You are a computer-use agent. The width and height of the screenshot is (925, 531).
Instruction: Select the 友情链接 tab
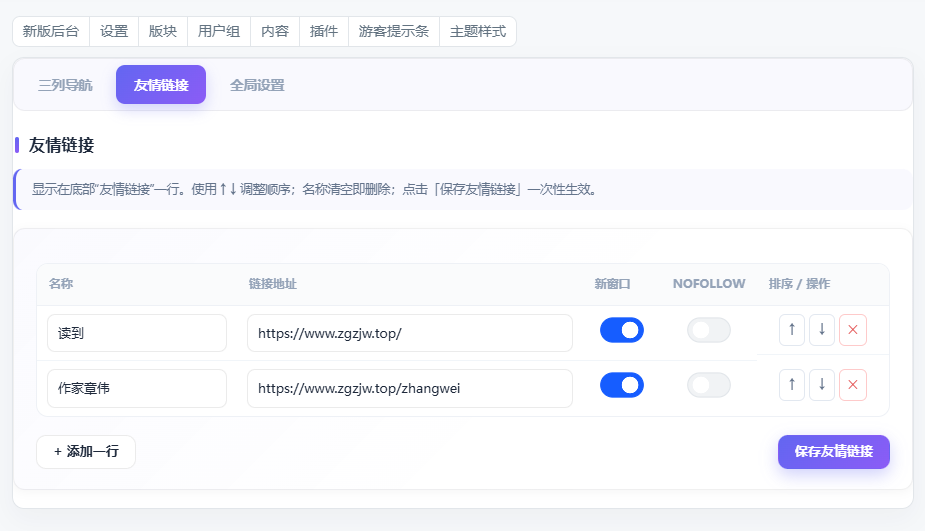click(161, 85)
